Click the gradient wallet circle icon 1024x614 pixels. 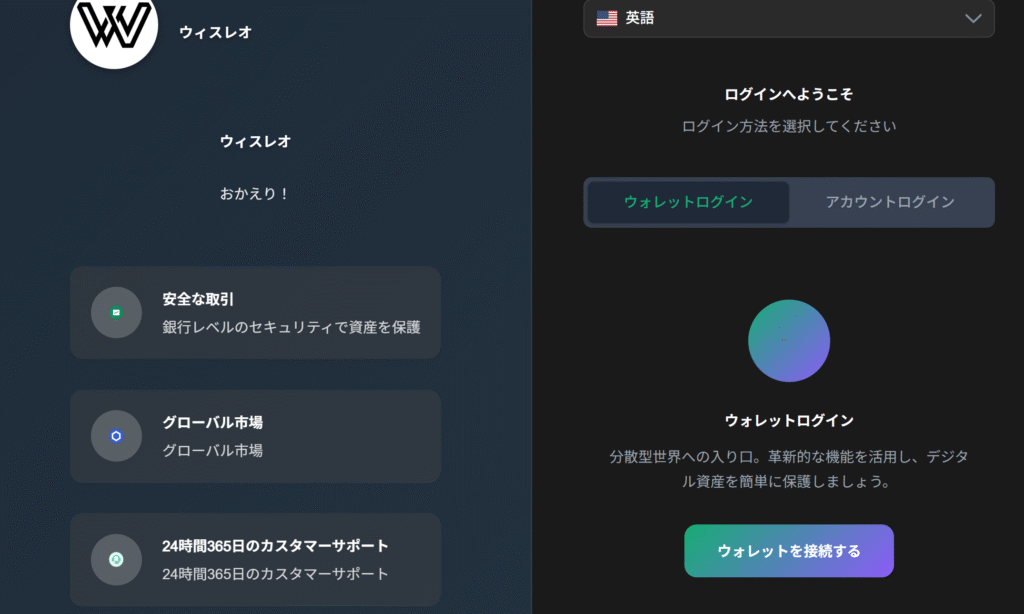click(x=789, y=341)
